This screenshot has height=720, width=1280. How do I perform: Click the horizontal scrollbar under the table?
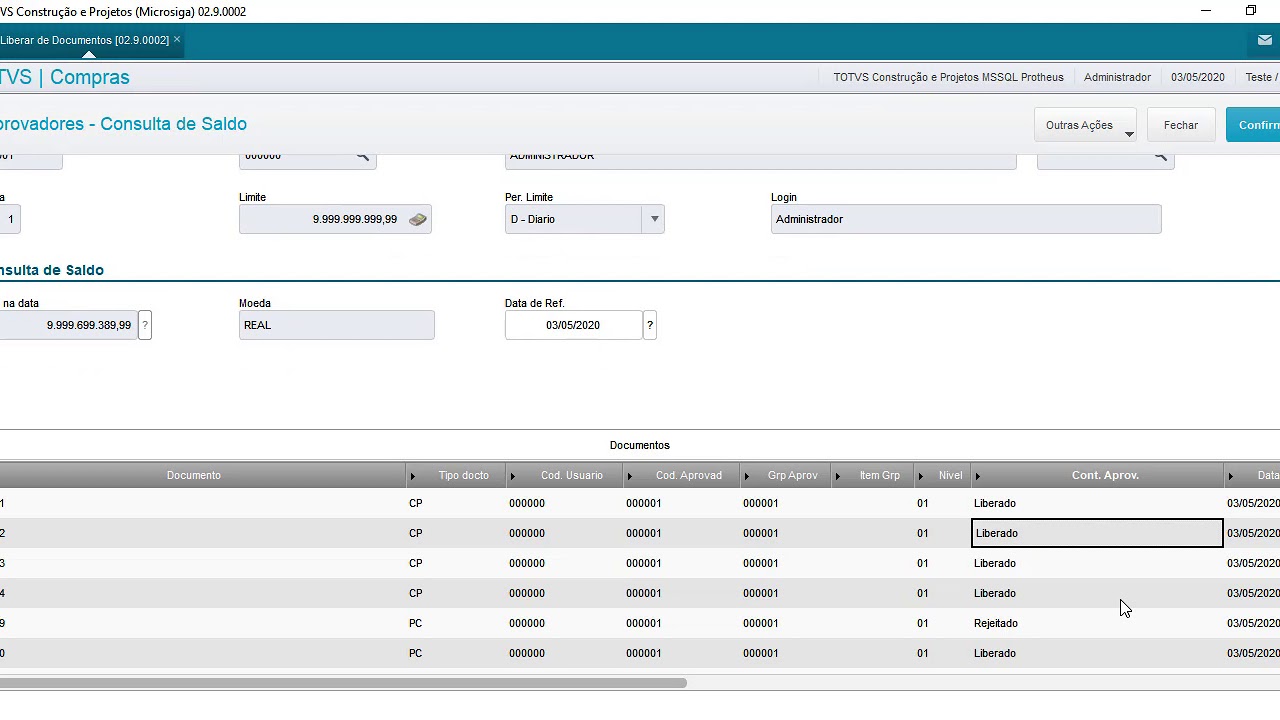click(x=343, y=683)
